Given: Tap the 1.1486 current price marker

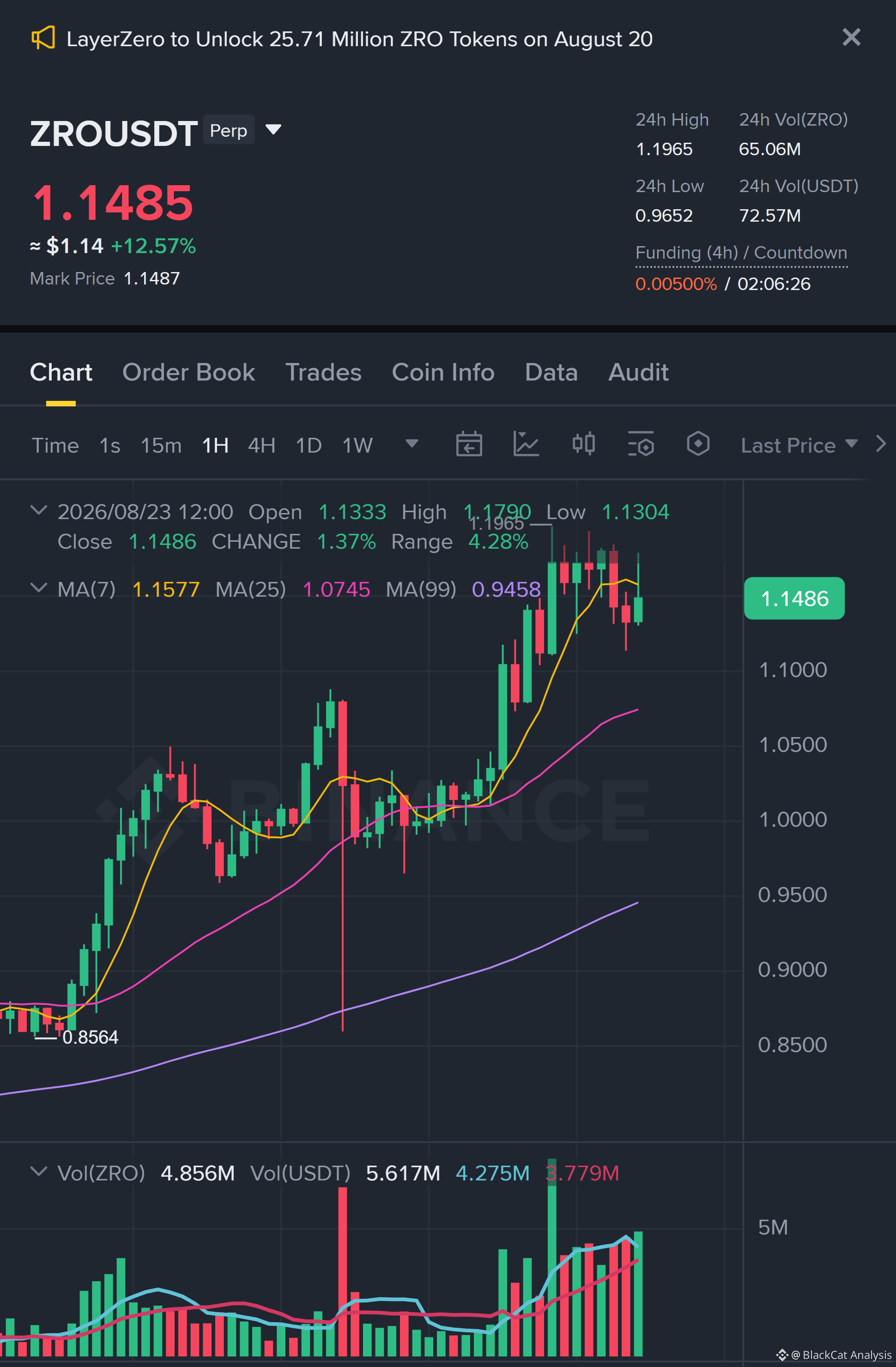Looking at the screenshot, I should click(x=794, y=599).
